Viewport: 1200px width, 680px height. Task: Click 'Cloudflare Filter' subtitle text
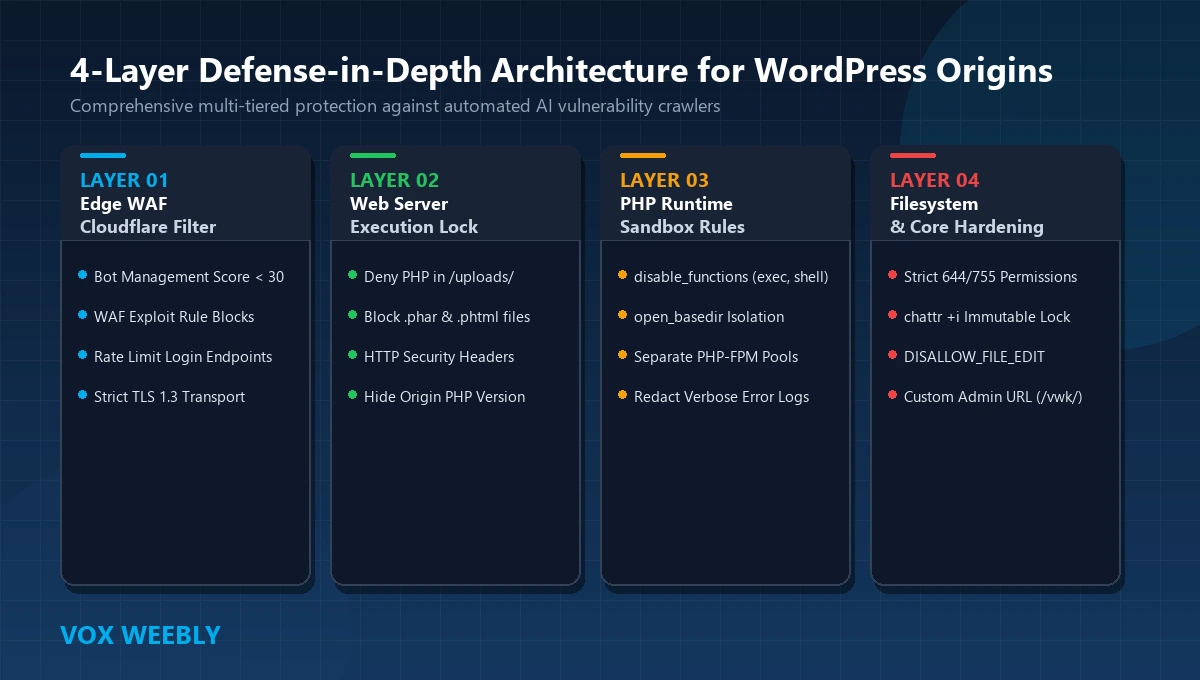click(x=148, y=227)
